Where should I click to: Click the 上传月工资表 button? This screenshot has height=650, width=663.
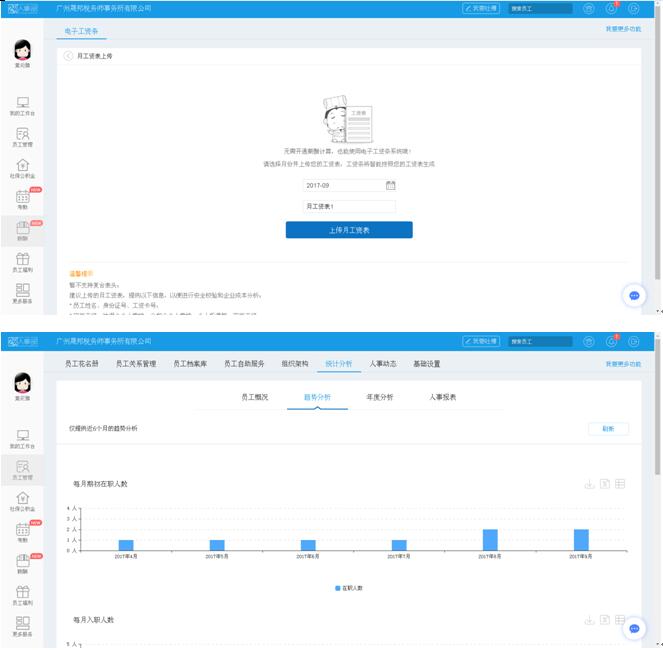[x=349, y=230]
